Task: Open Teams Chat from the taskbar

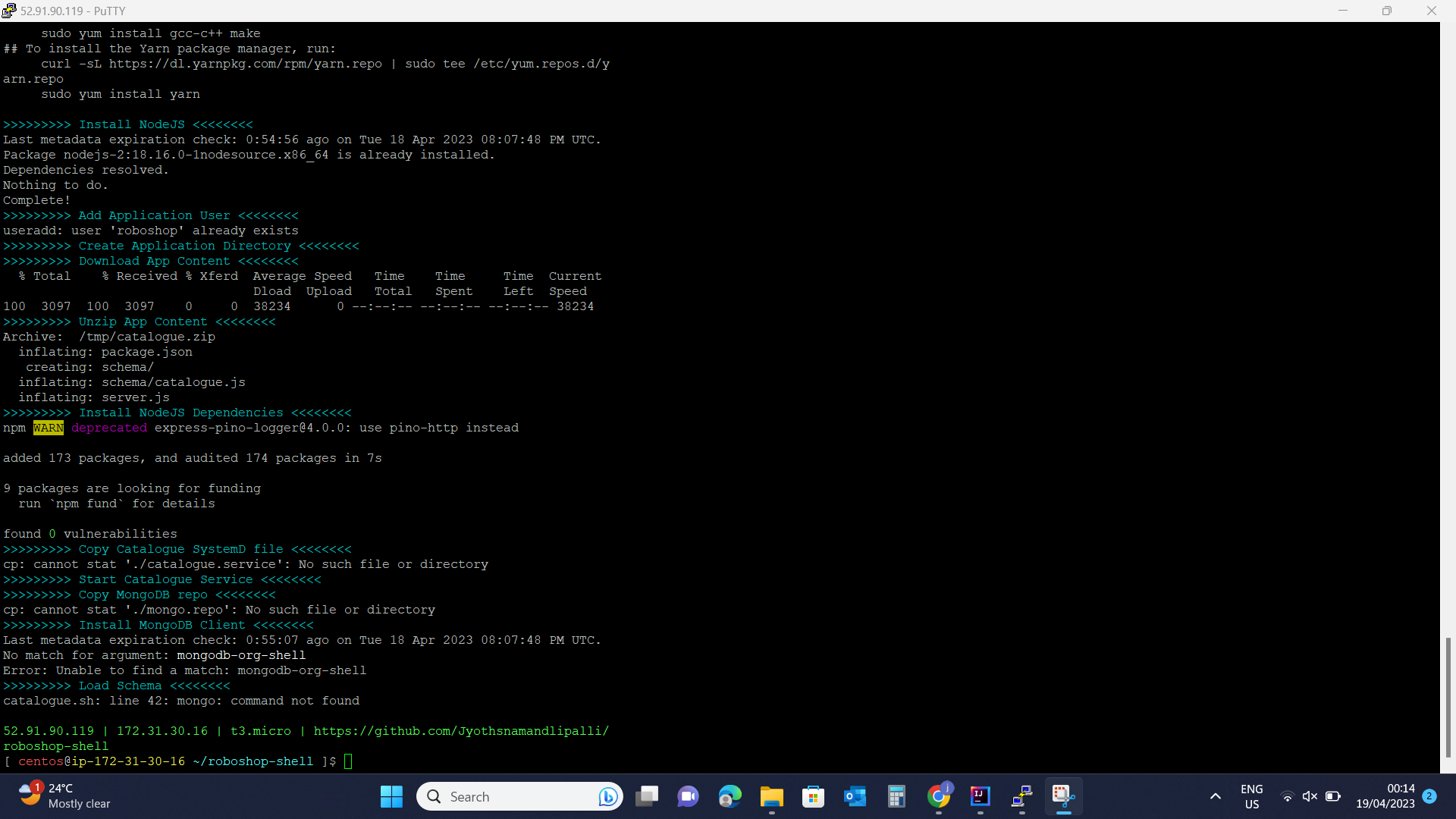Action: 688,797
